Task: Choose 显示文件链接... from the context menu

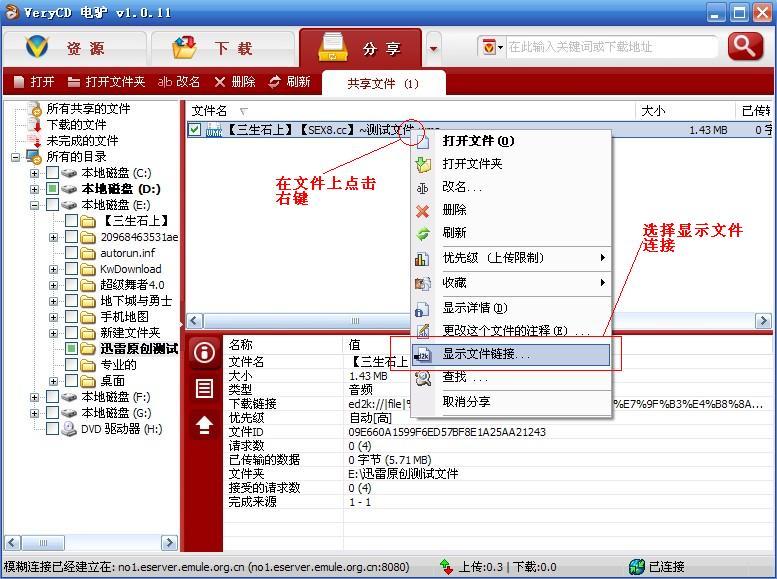Action: 511,354
